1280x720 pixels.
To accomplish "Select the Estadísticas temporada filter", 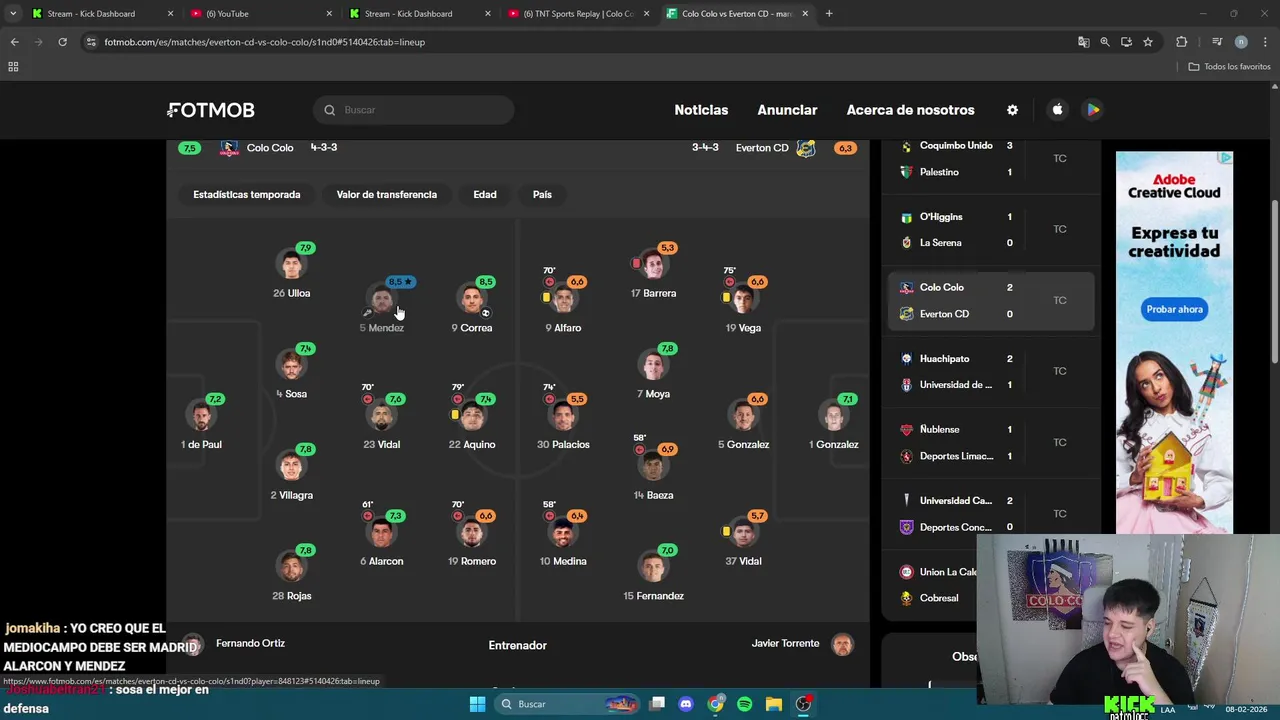I will point(247,195).
